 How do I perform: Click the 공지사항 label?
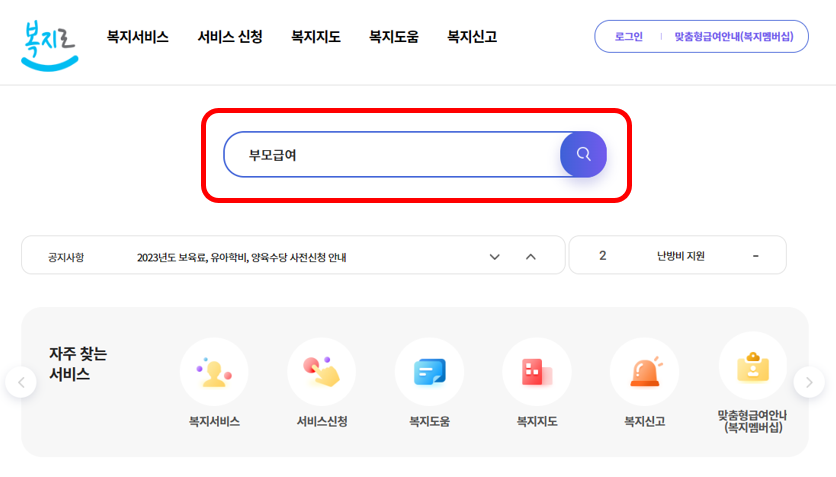(66, 257)
